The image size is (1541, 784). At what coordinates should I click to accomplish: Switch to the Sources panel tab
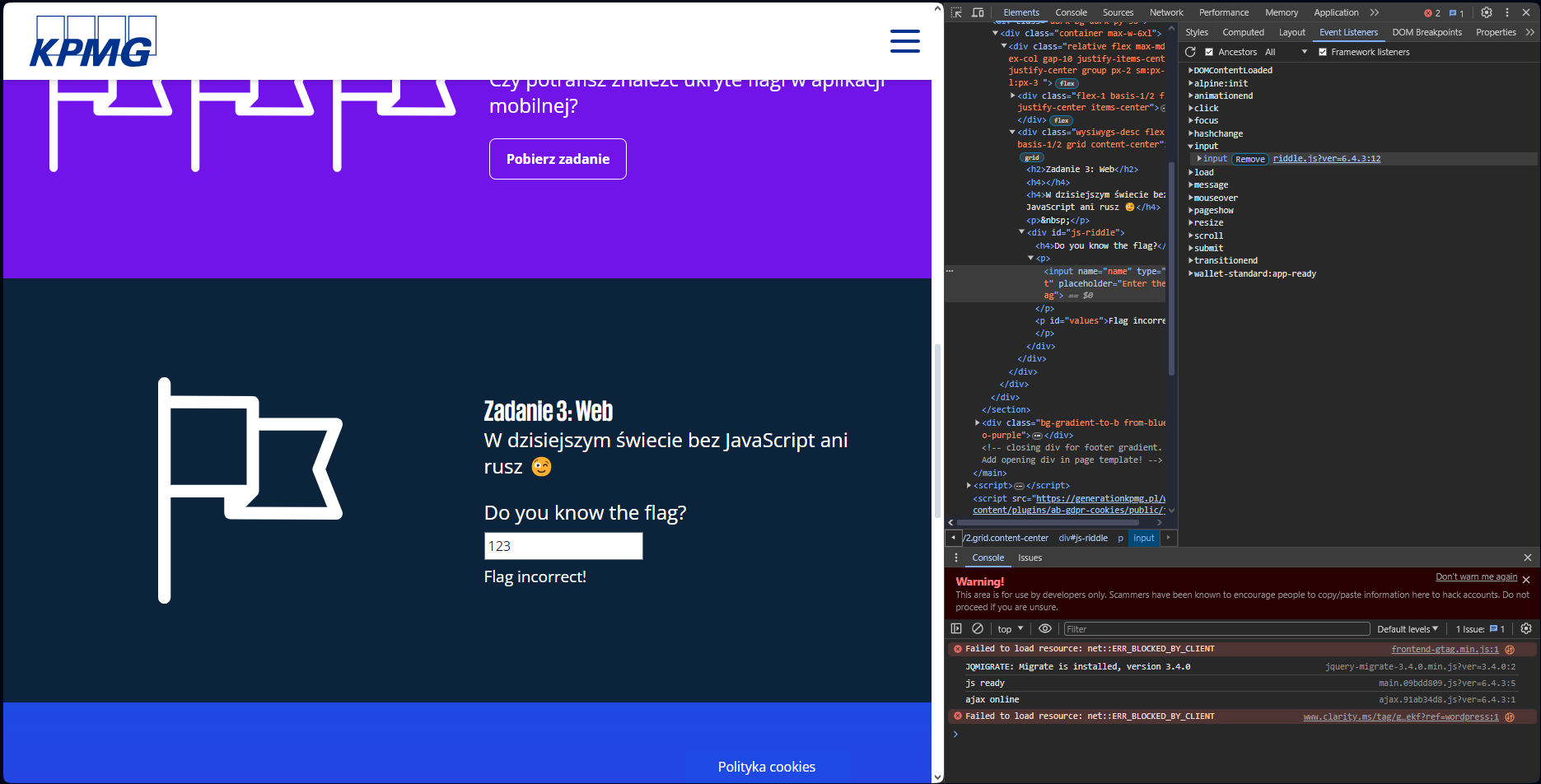(x=1118, y=12)
